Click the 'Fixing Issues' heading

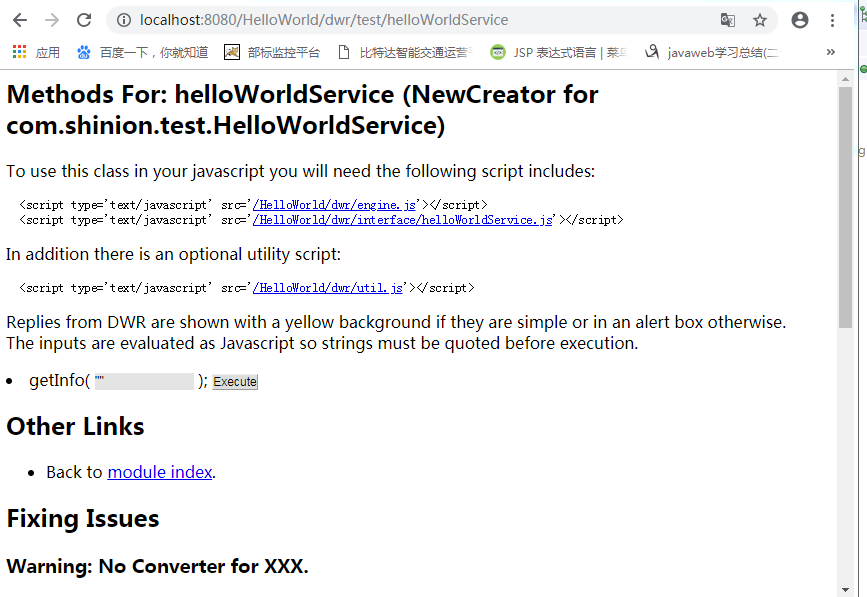(x=83, y=519)
